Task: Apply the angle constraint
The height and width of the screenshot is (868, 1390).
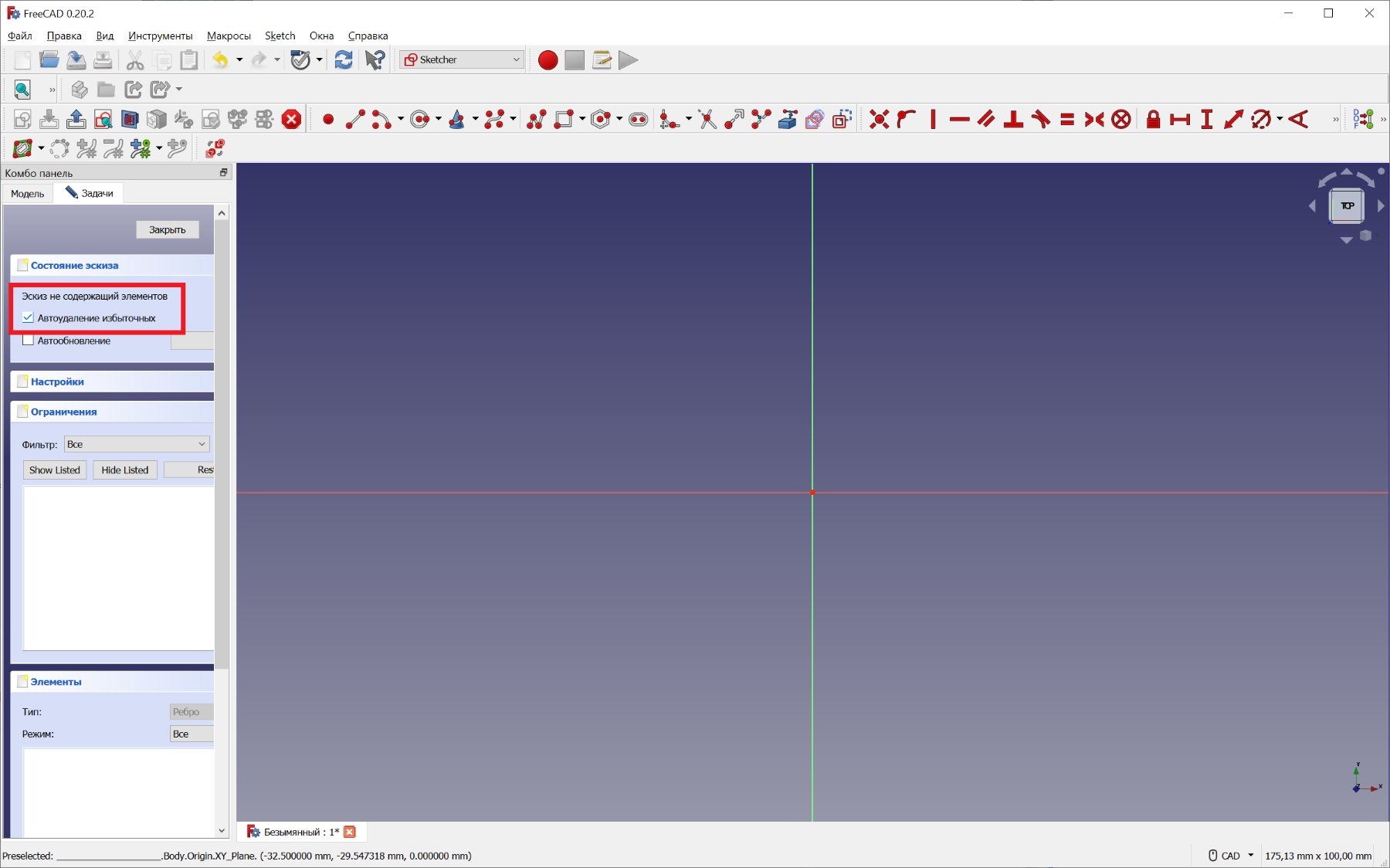Action: 1299,119
